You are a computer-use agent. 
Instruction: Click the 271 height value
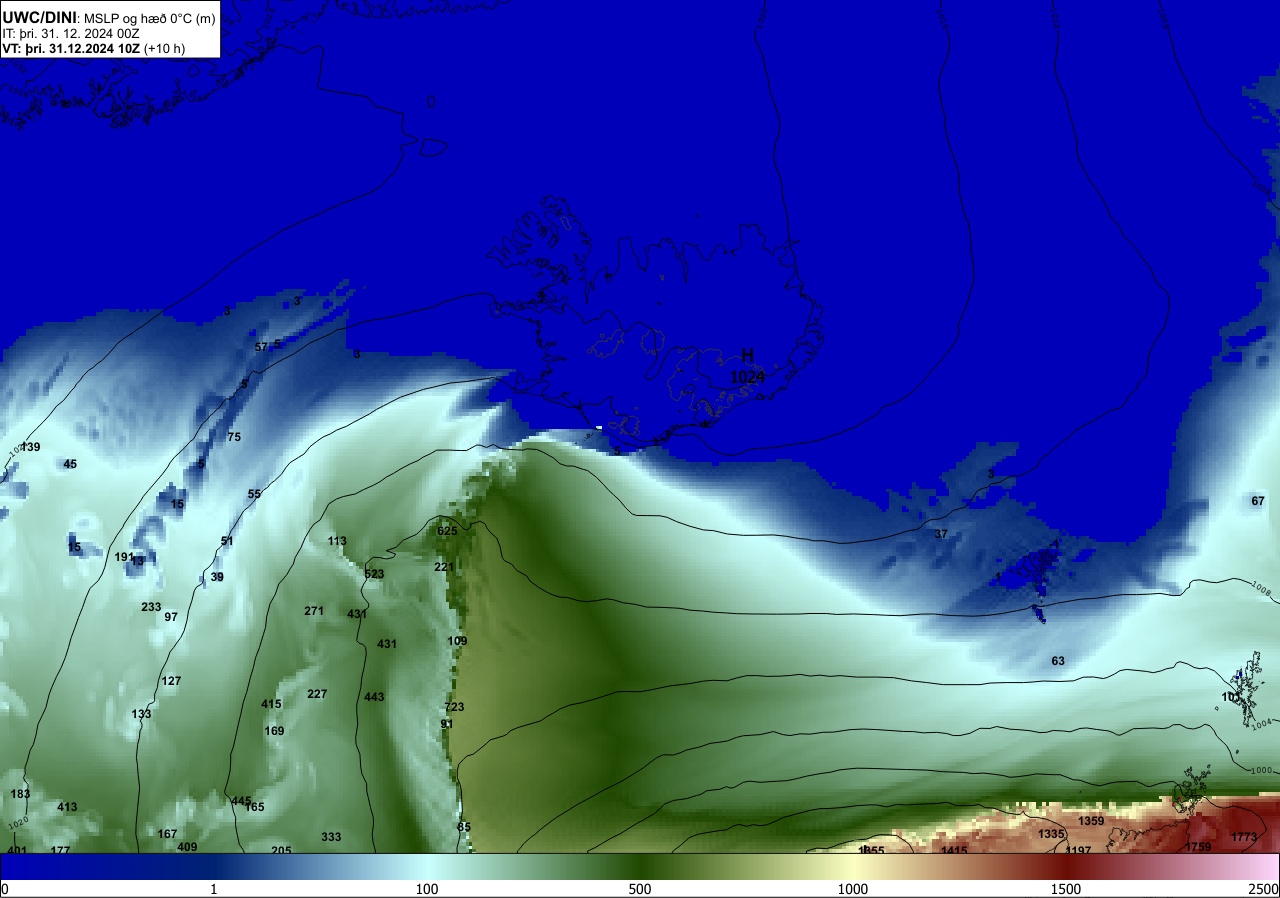pyautogui.click(x=314, y=611)
